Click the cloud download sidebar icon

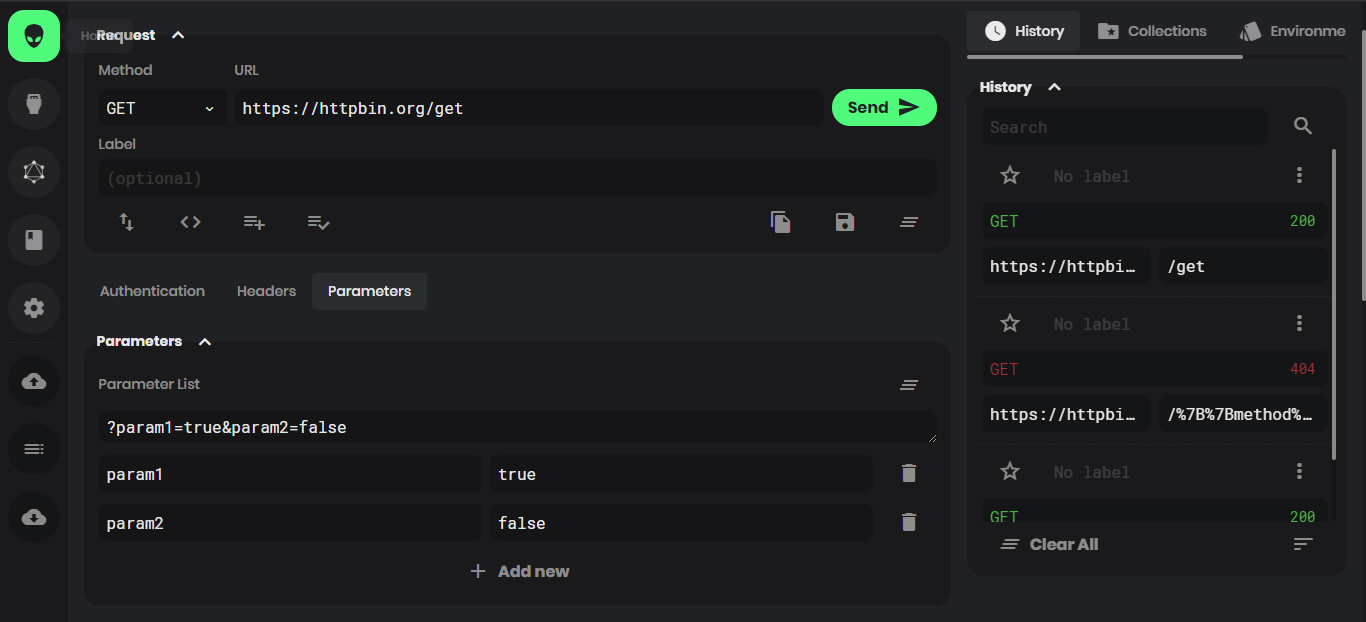point(33,517)
